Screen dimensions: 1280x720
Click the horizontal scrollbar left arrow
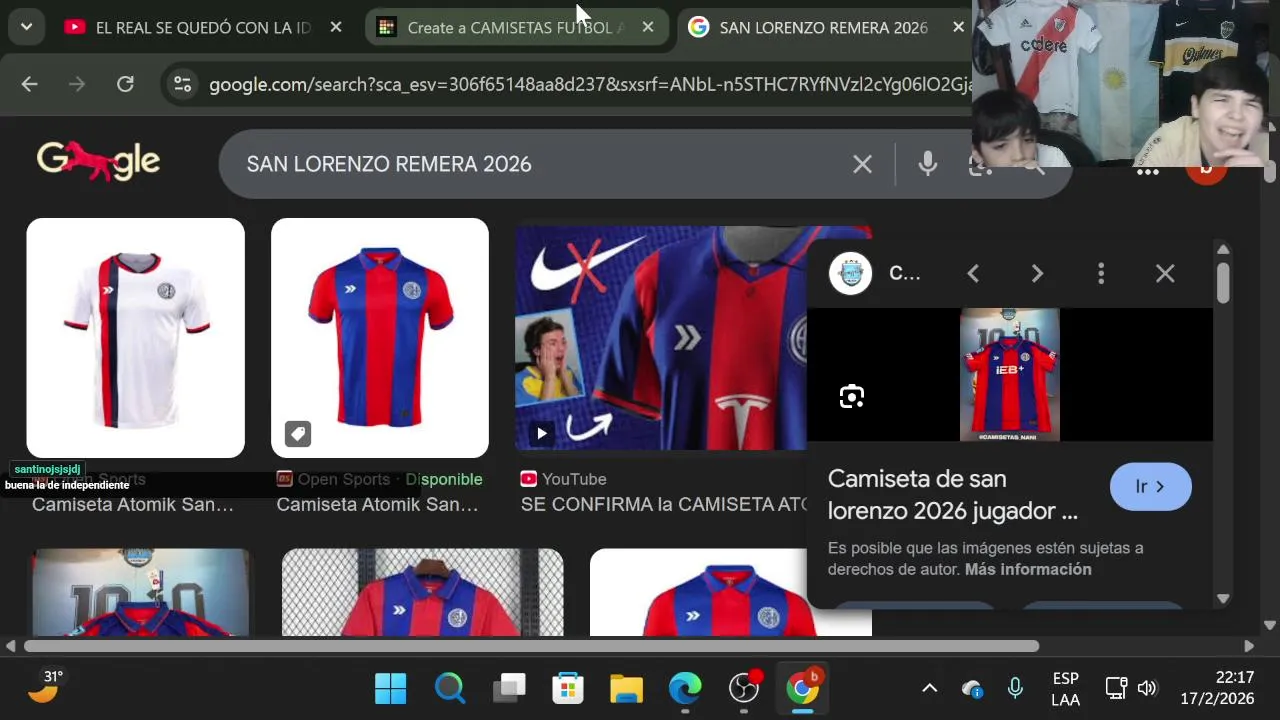pos(10,646)
